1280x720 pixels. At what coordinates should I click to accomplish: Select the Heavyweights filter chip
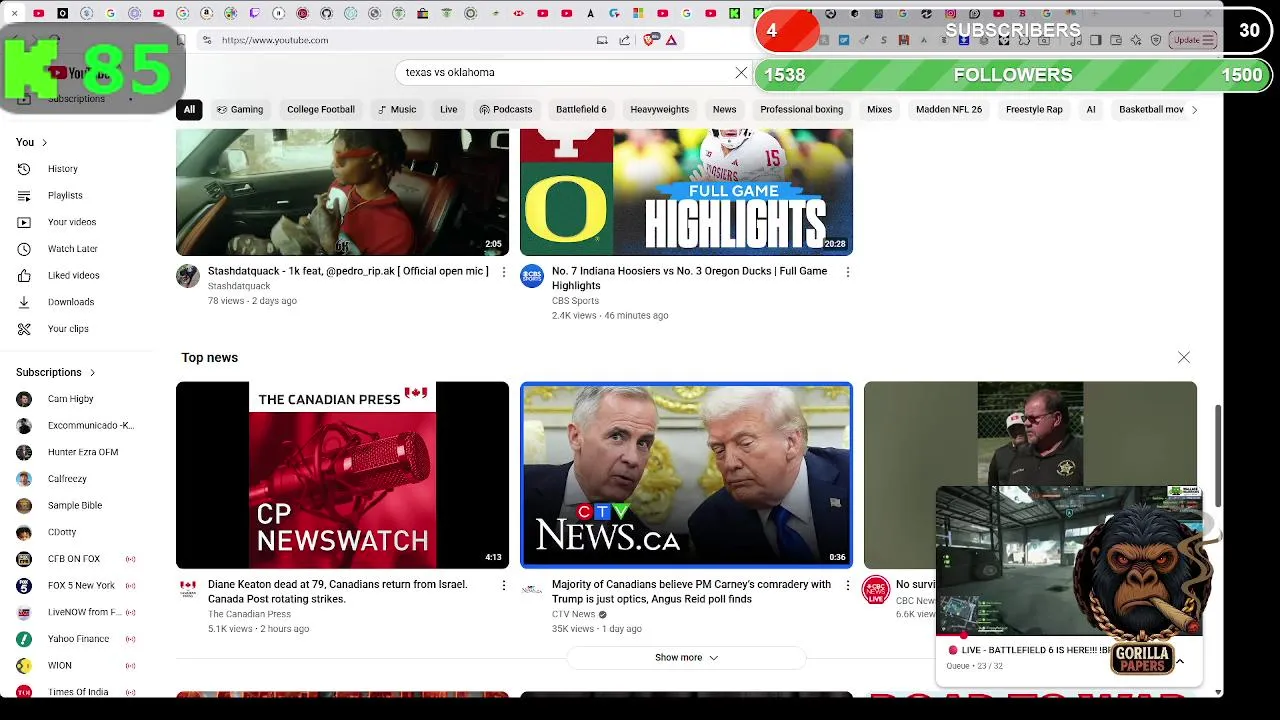[659, 109]
